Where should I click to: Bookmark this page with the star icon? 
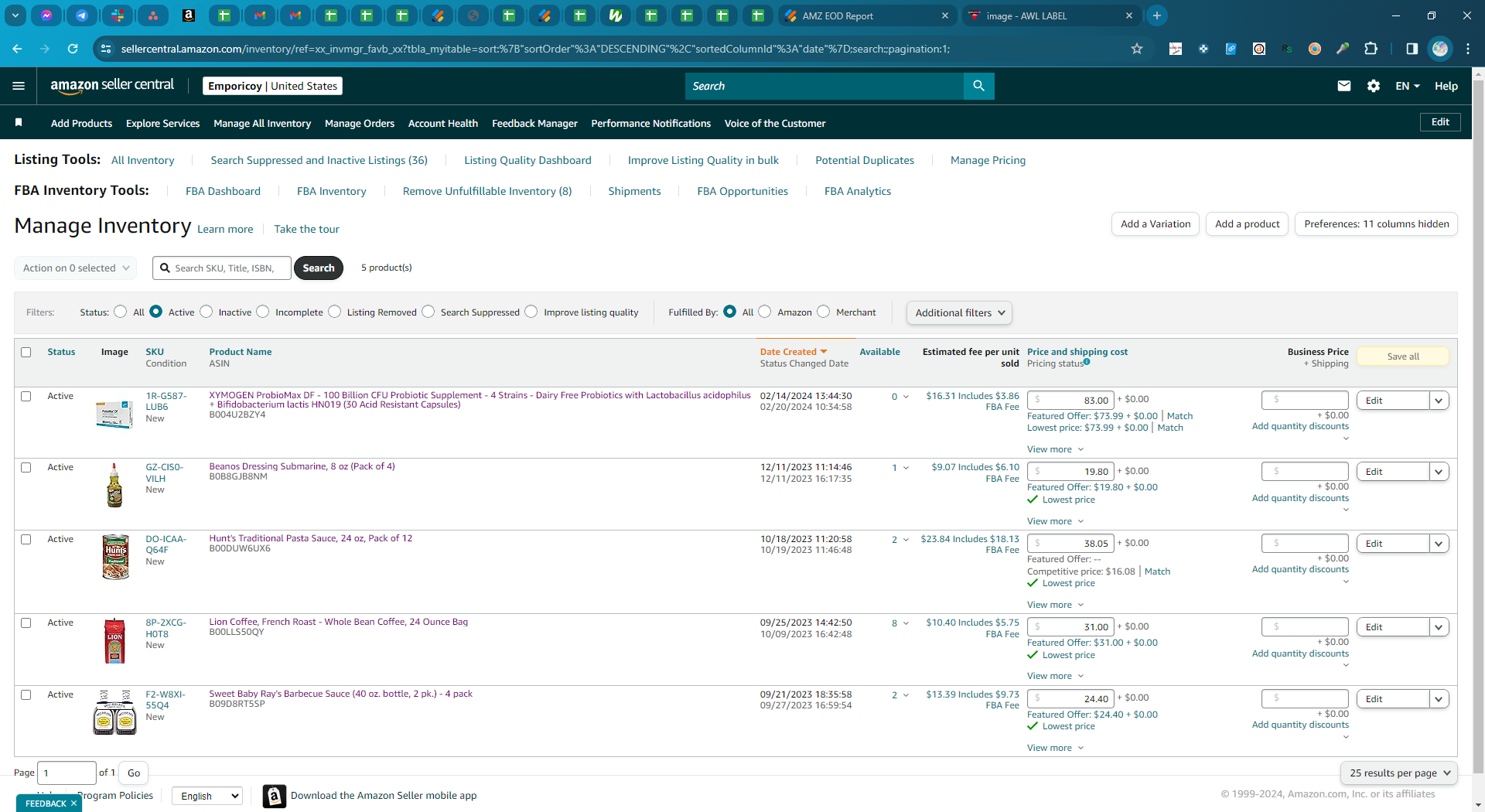[x=1137, y=49]
